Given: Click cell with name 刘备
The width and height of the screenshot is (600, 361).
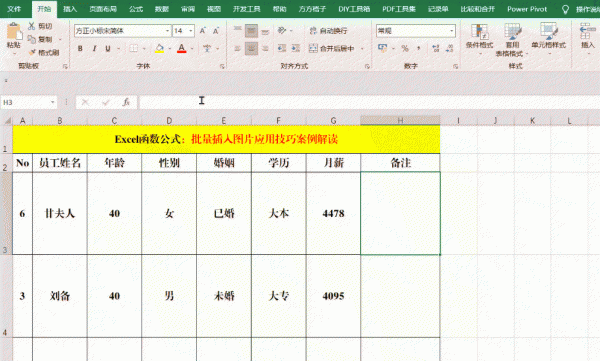Looking at the screenshot, I should (x=60, y=296).
